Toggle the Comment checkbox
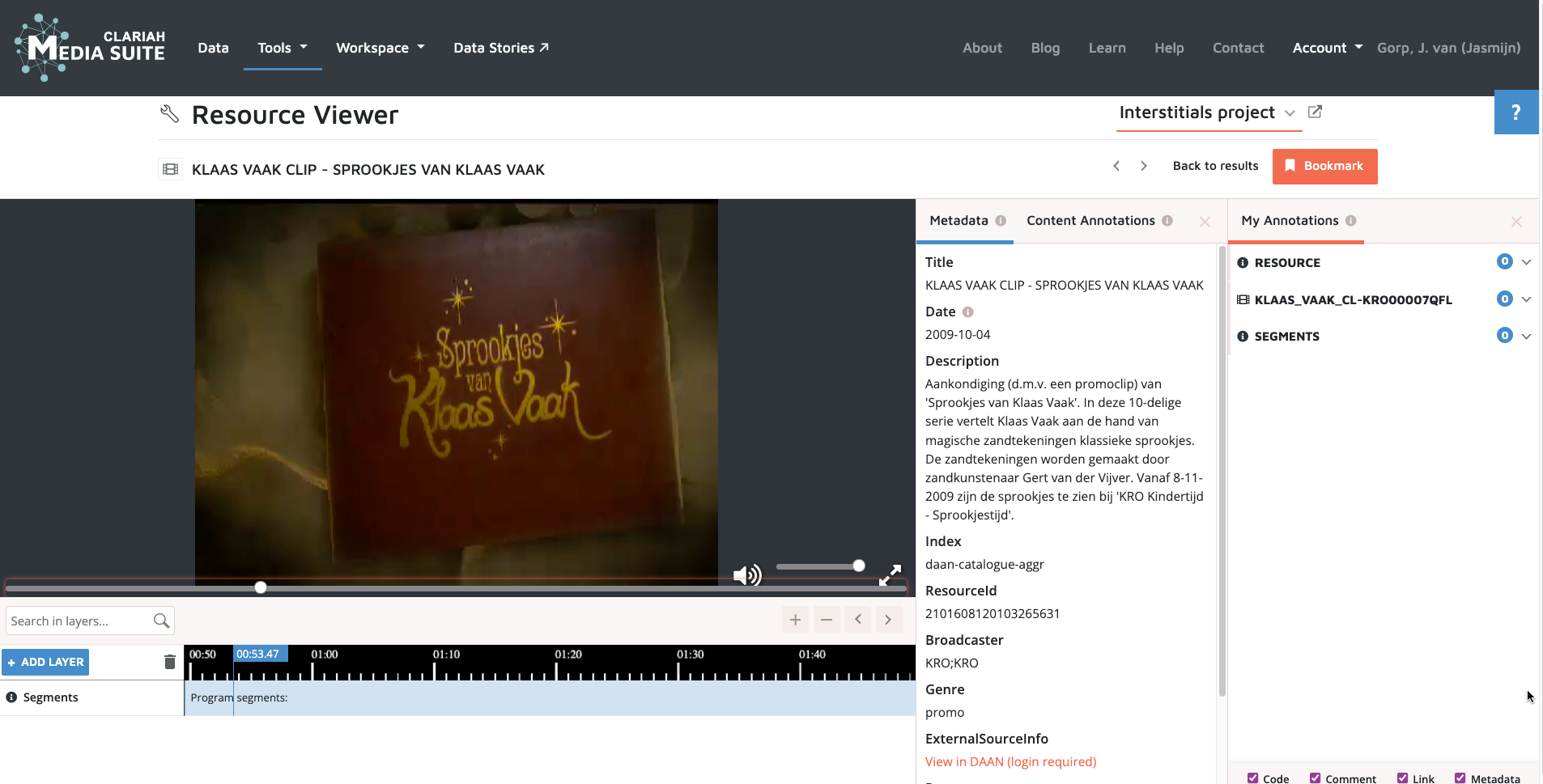Viewport: 1543px width, 784px height. click(x=1316, y=778)
